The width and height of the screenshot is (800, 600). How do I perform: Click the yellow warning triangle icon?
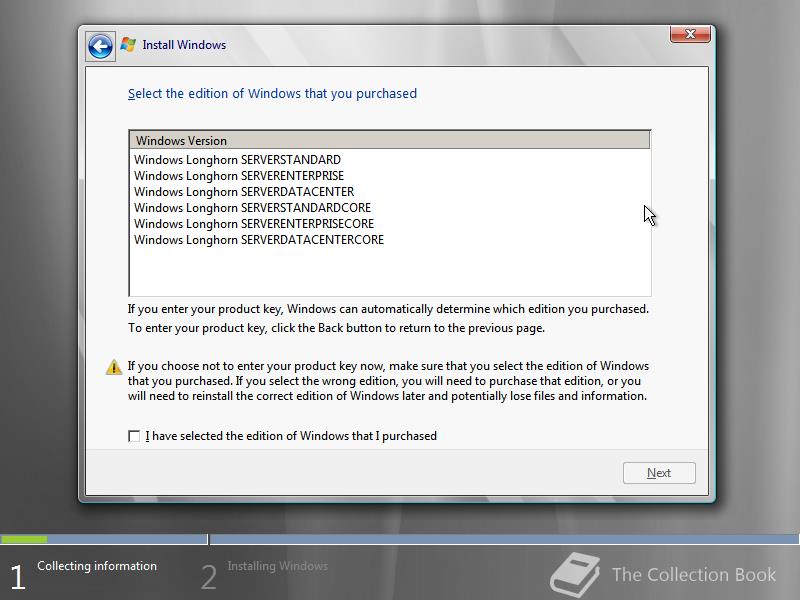(114, 367)
